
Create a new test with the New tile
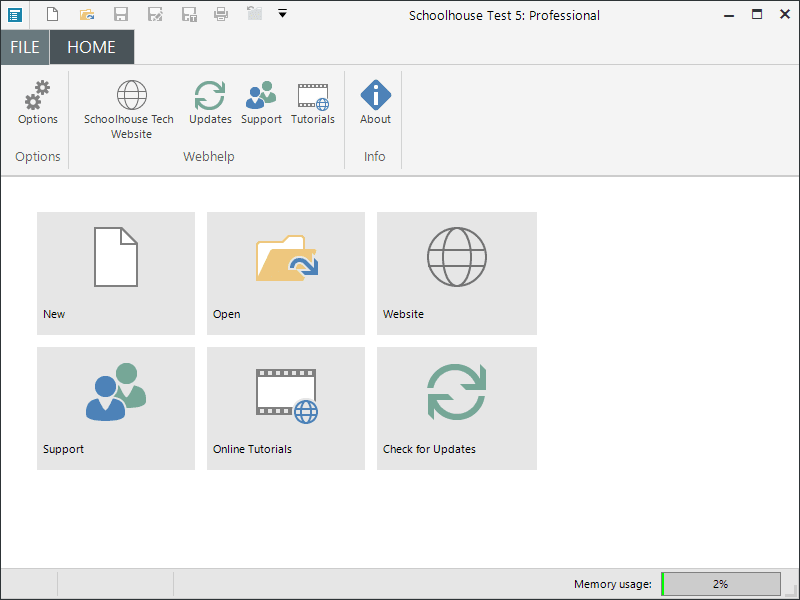[116, 273]
